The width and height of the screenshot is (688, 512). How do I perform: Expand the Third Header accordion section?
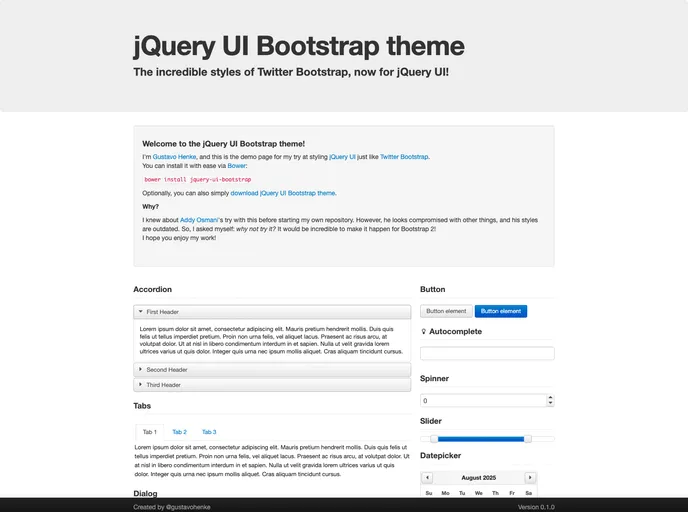tap(272, 385)
